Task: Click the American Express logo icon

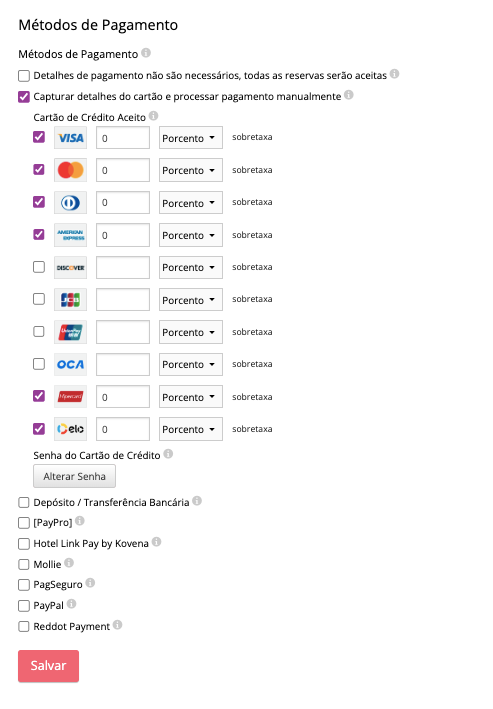Action: click(x=70, y=235)
